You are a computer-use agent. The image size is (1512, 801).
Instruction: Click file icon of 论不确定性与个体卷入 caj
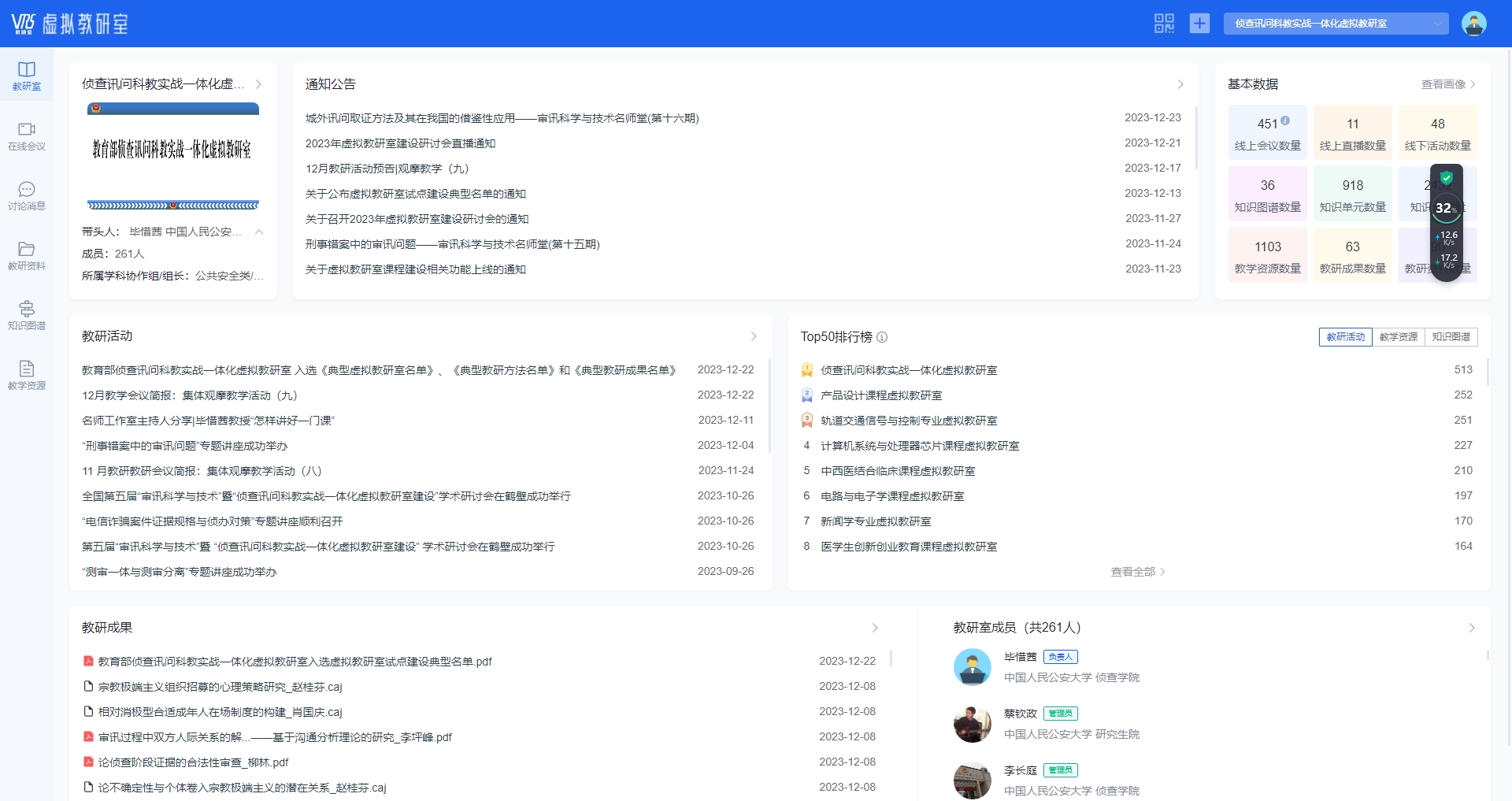(x=88, y=787)
